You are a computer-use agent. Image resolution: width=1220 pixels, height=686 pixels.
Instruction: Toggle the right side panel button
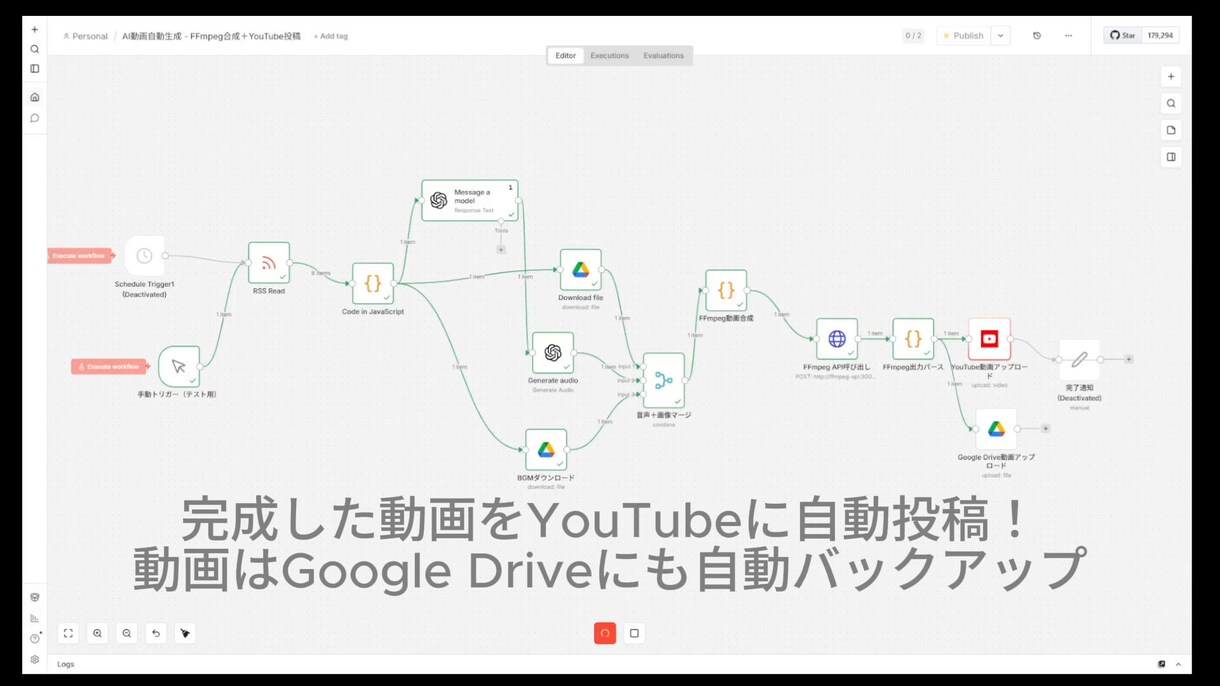point(1171,157)
